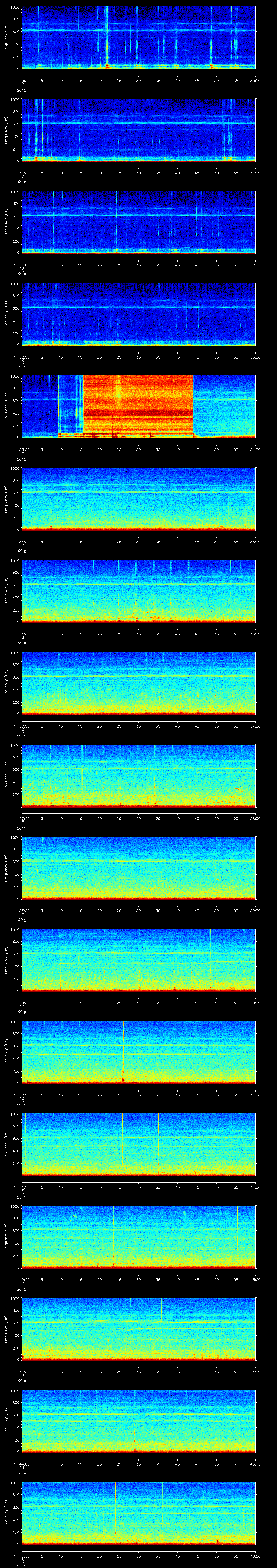Viewport: 277px width, 1568px height.
Task: Click the loud red broadband event in 11:33 panel
Action: 138,407
